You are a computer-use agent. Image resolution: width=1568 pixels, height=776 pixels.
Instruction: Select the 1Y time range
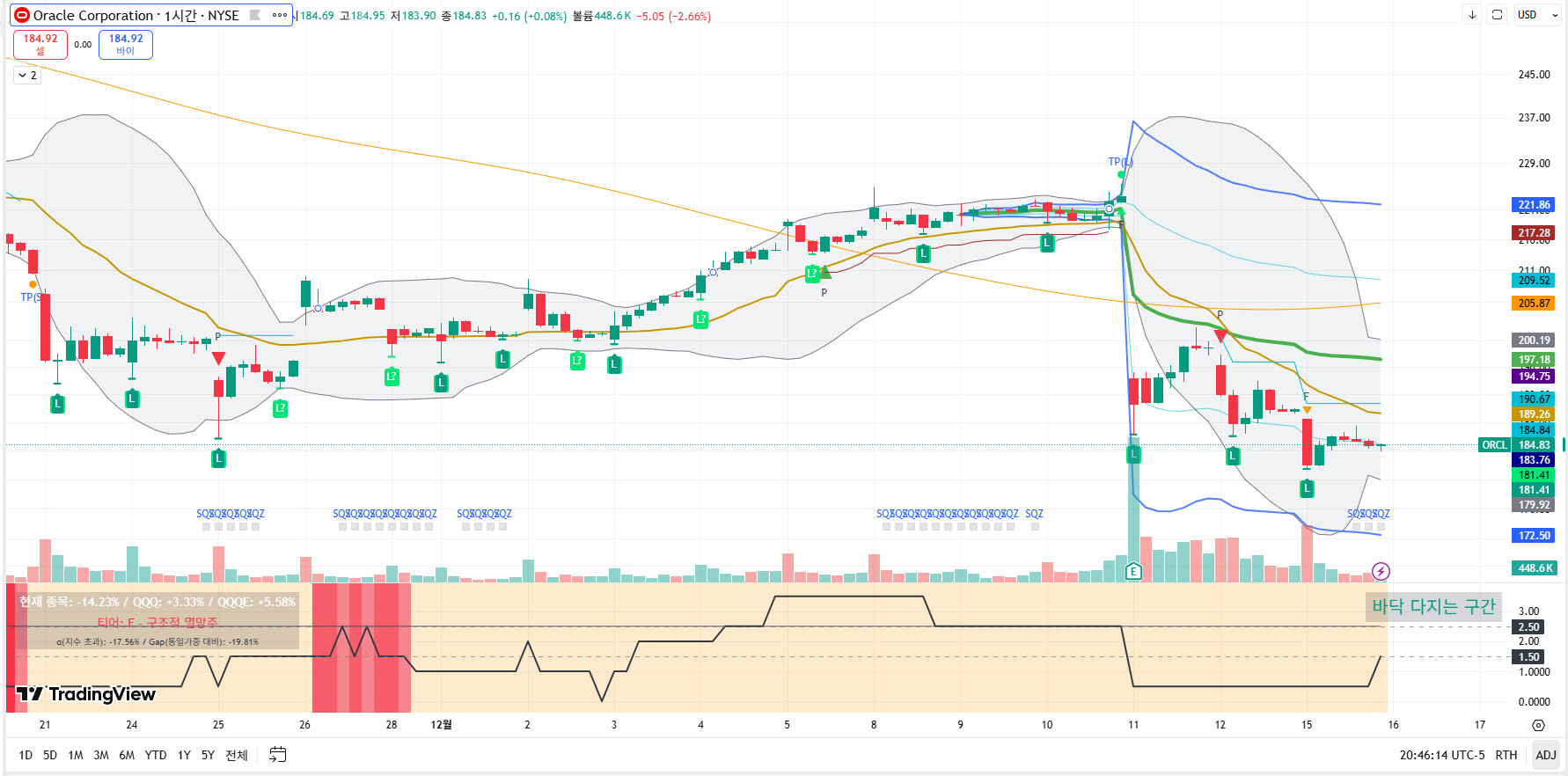[x=184, y=755]
